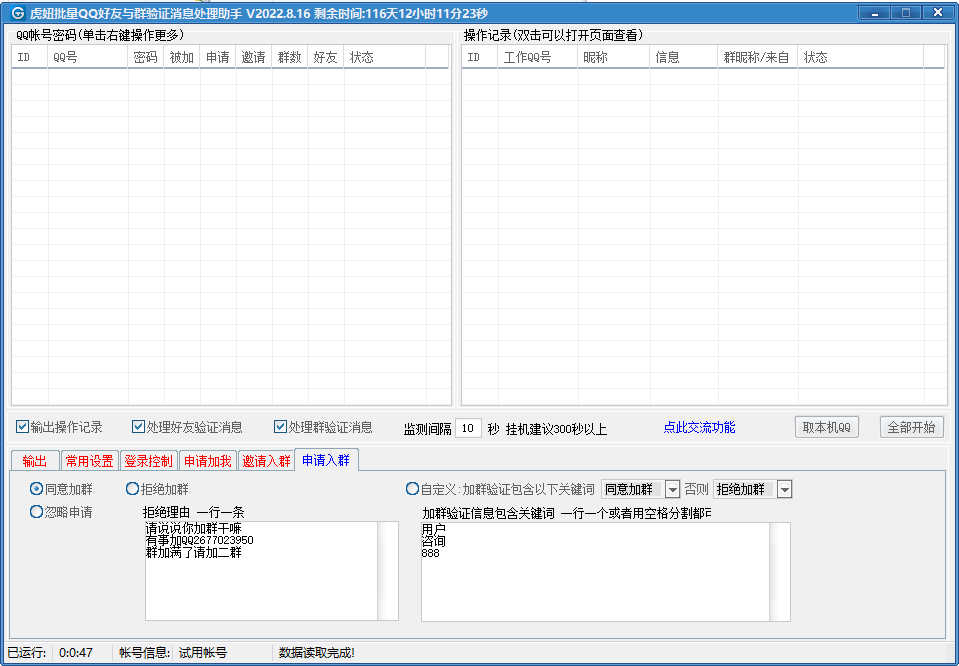Click the 操作记录 panel heading
Screen dimensions: 959x666
tap(553, 35)
